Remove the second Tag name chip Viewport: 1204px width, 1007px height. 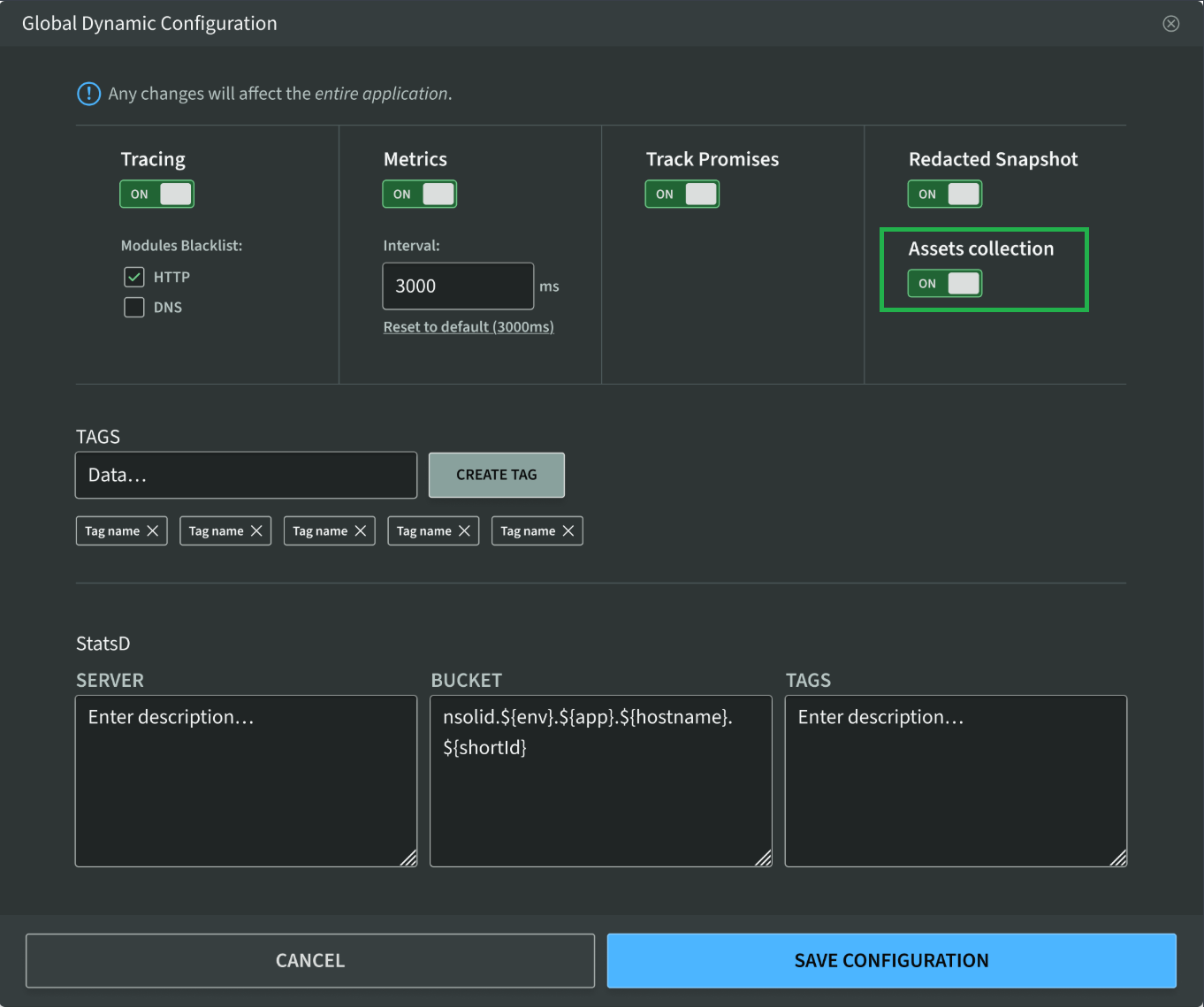[x=257, y=530]
